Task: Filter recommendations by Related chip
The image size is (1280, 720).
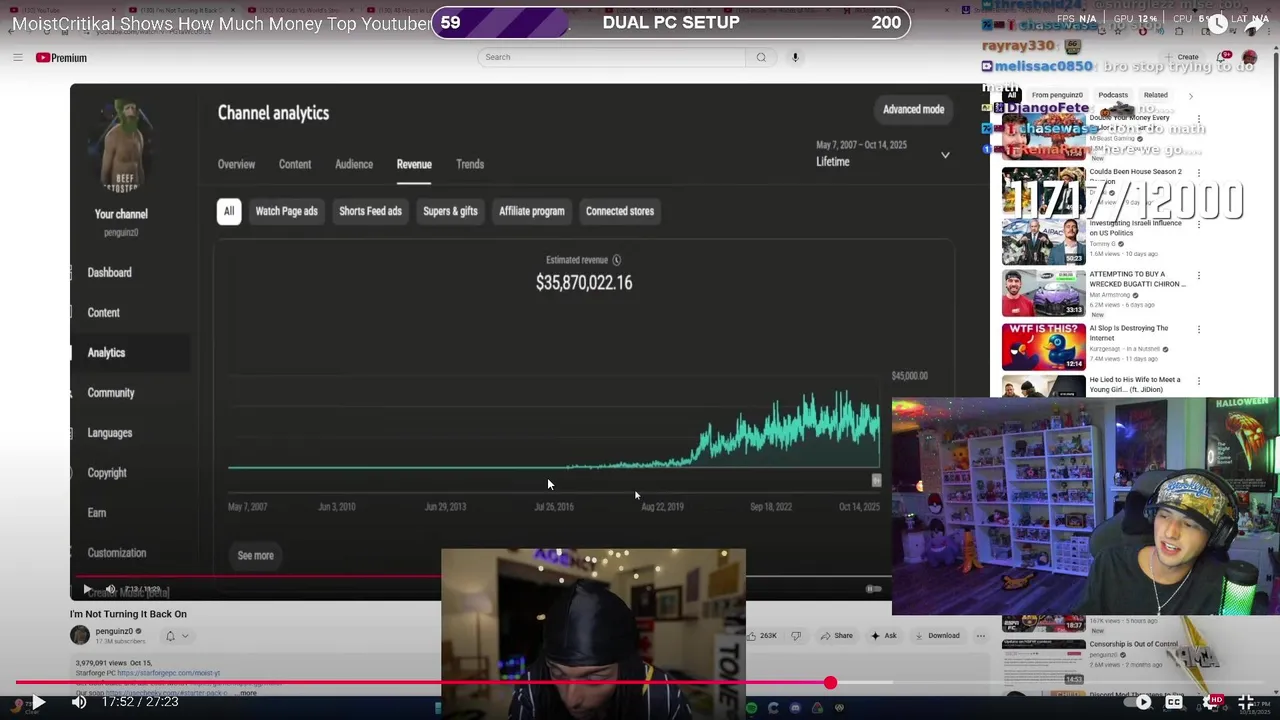Action: 1155,96
